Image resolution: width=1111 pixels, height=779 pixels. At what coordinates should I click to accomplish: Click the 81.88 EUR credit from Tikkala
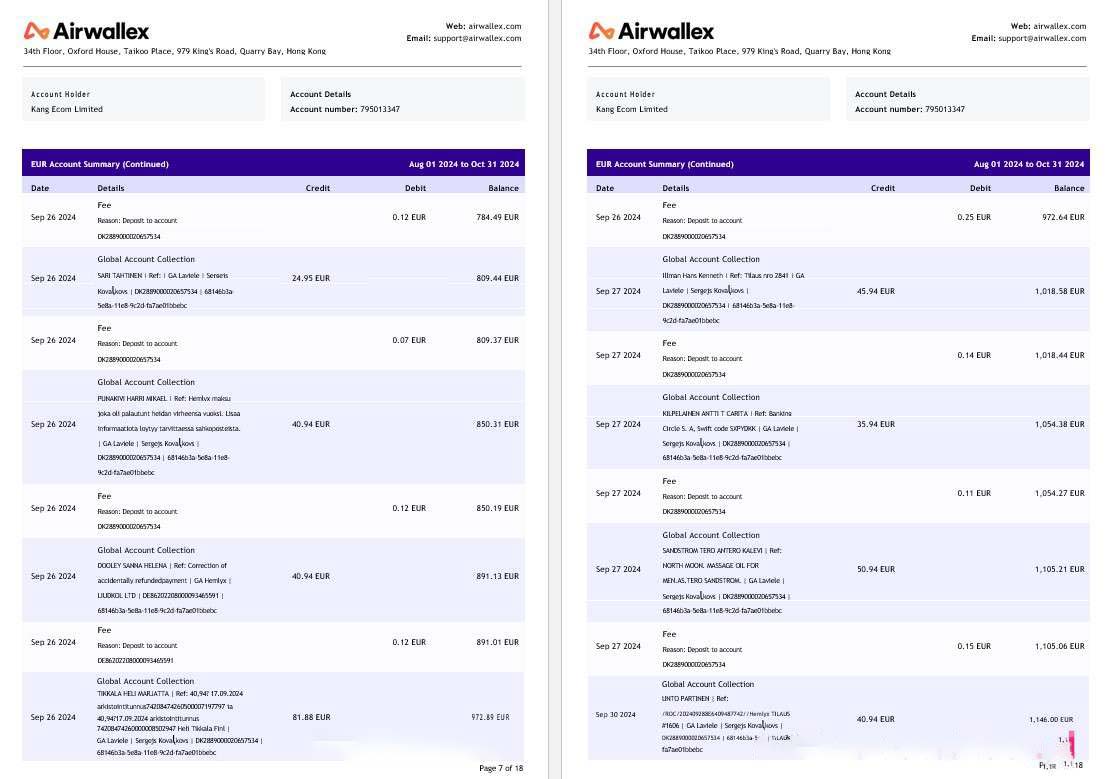(x=310, y=717)
